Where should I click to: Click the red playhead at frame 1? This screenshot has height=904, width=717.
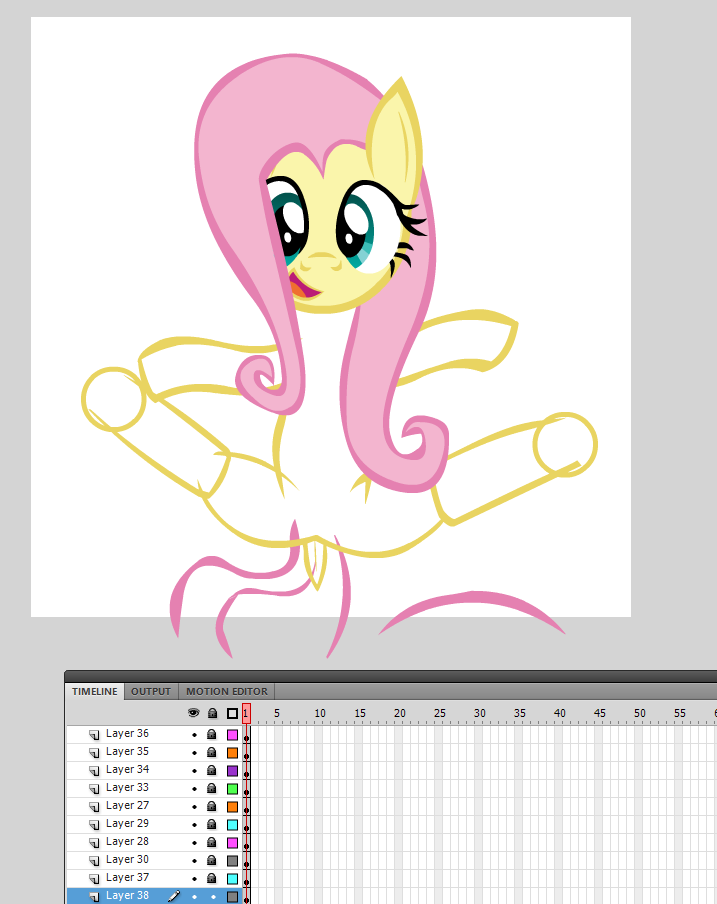tap(246, 714)
